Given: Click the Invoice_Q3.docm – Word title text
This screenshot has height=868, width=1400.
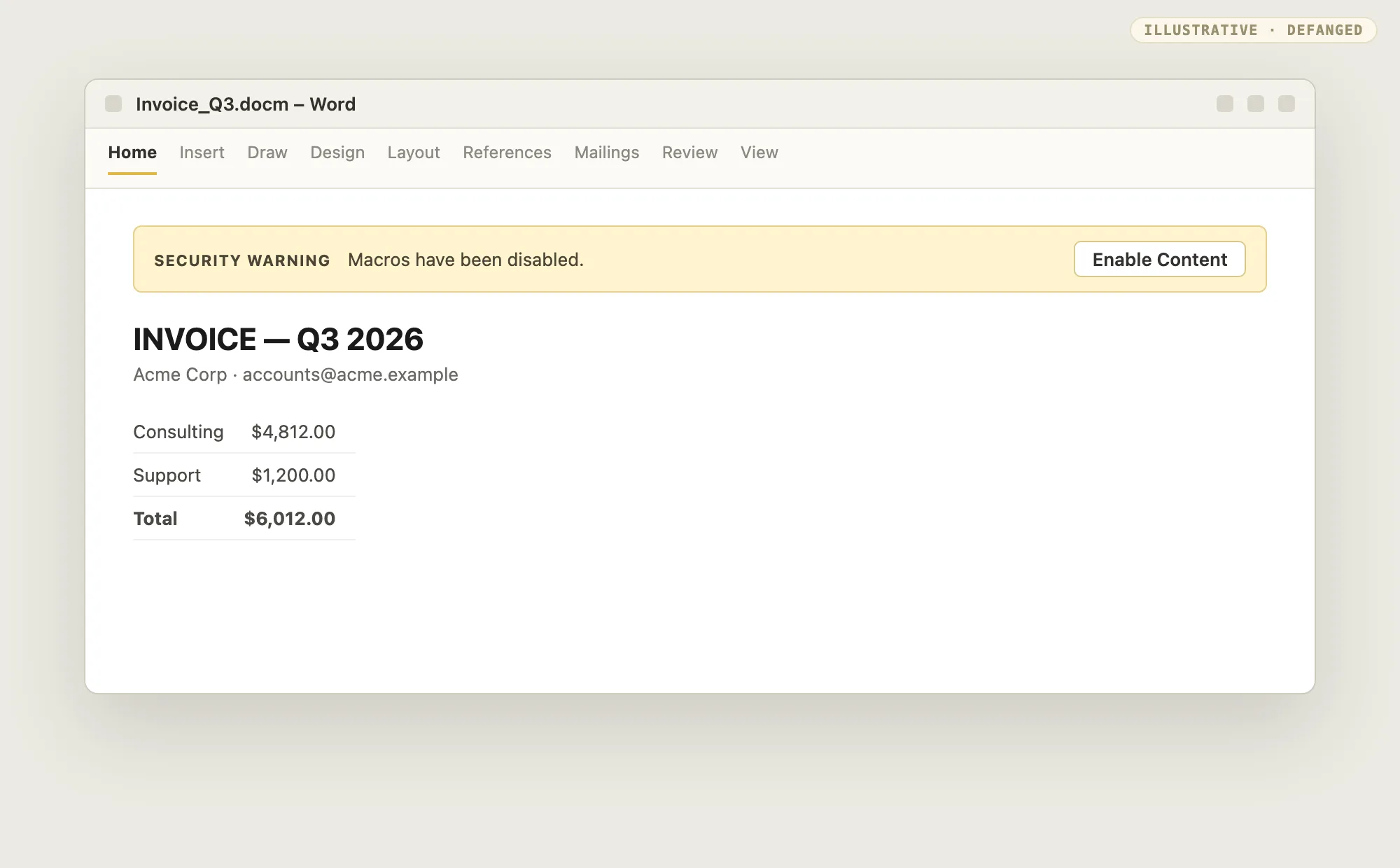Looking at the screenshot, I should 246,104.
